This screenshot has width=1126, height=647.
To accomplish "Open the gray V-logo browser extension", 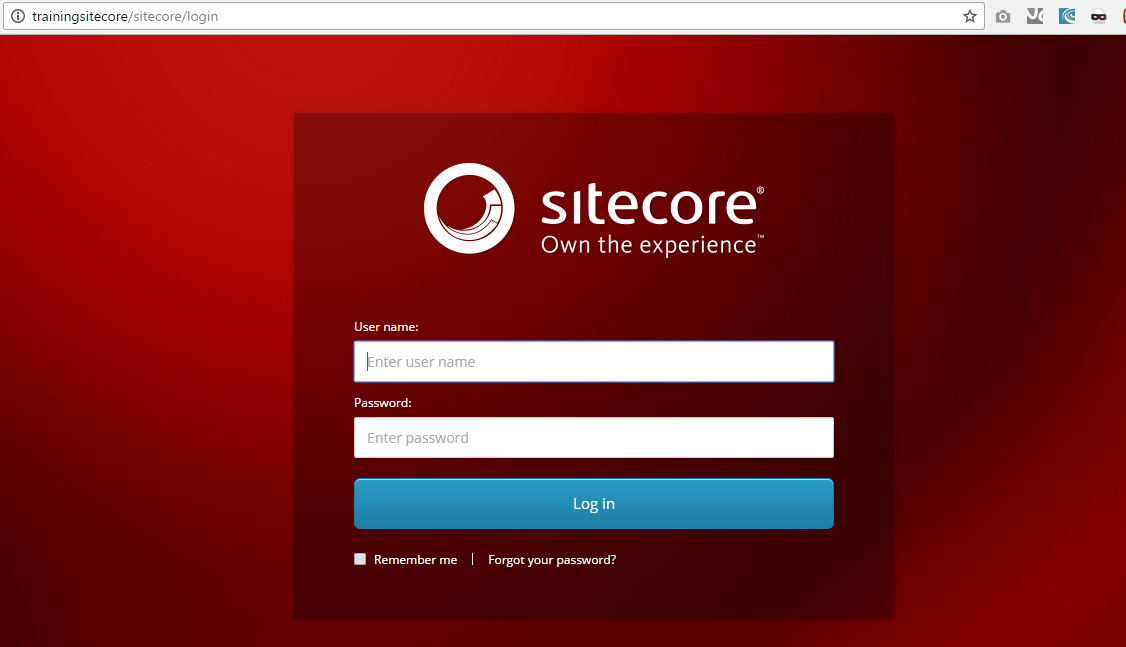I will click(x=1035, y=16).
